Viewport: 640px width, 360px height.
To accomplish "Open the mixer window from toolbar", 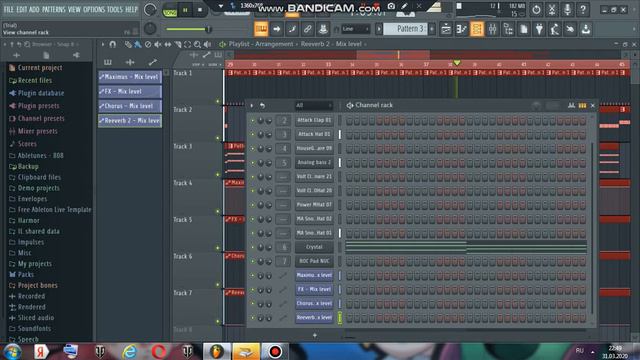I will [x=492, y=29].
